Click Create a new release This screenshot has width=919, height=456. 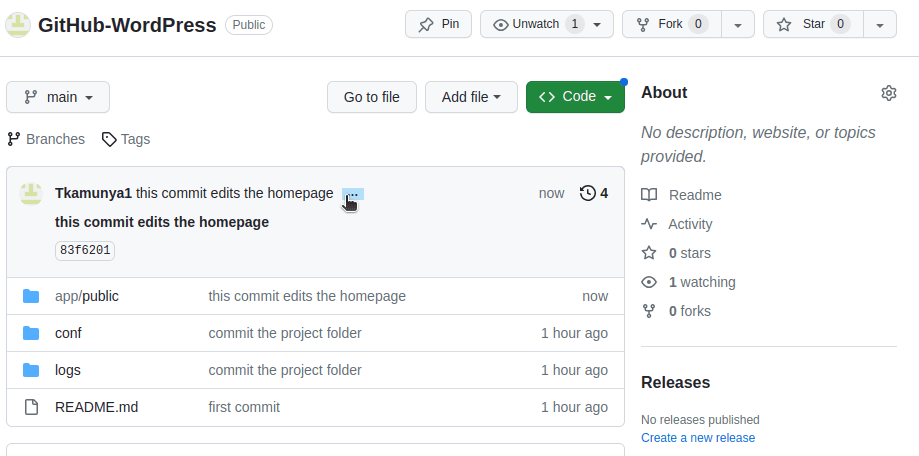[x=698, y=438]
